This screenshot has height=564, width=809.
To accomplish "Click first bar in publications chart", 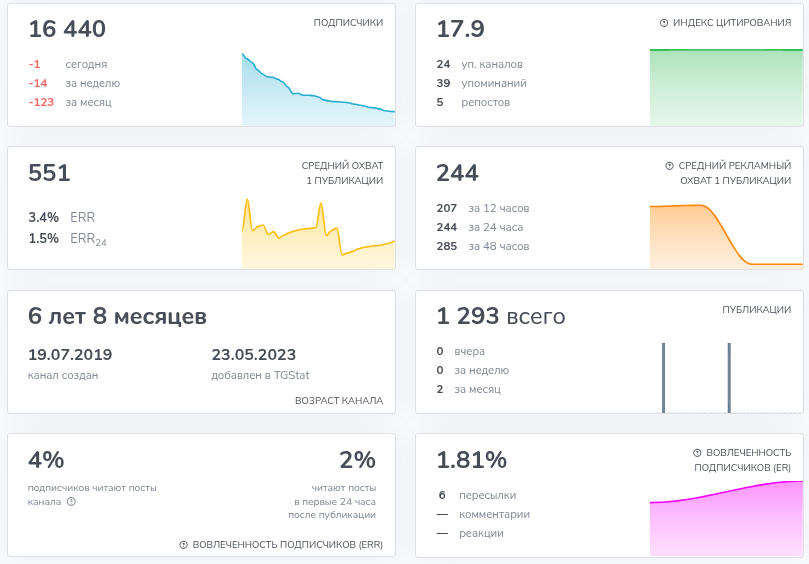I will [x=664, y=378].
